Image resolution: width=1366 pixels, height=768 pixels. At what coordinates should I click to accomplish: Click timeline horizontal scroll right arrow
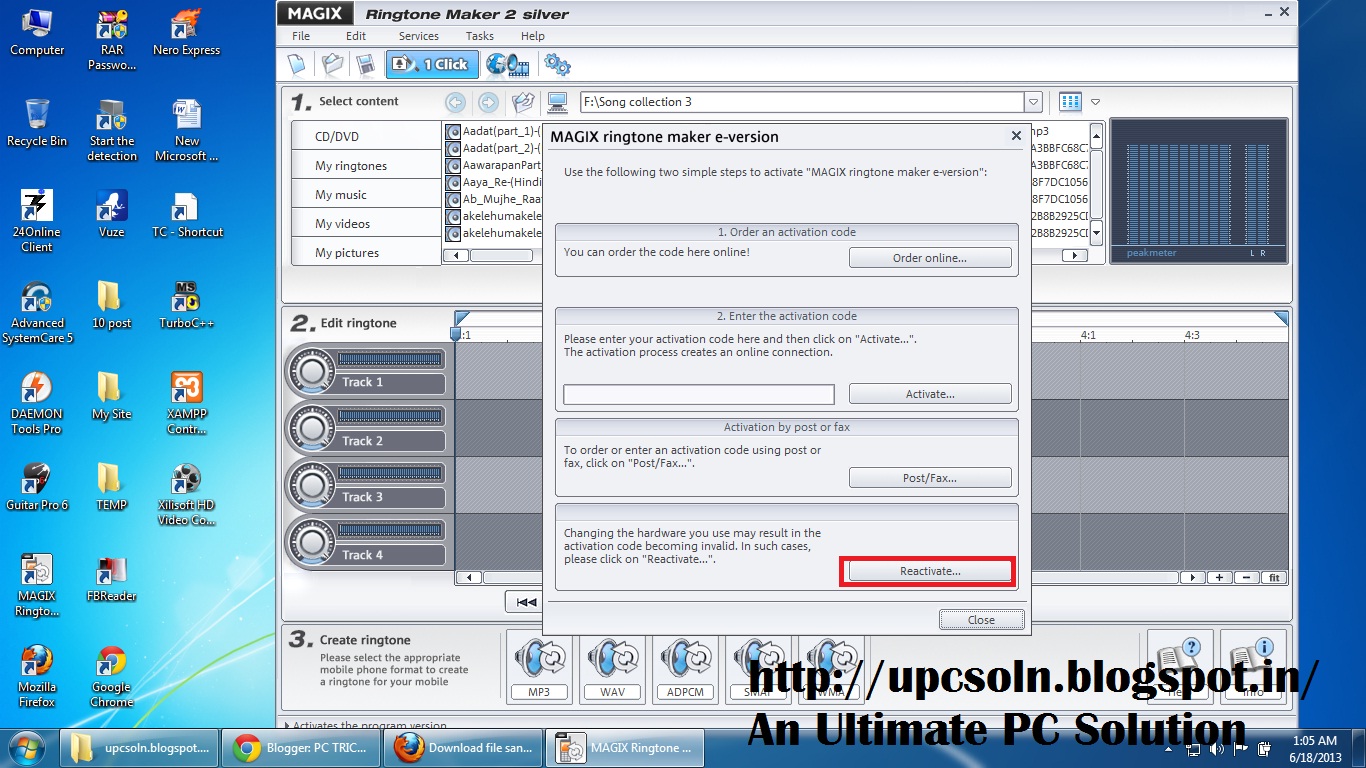point(1192,577)
